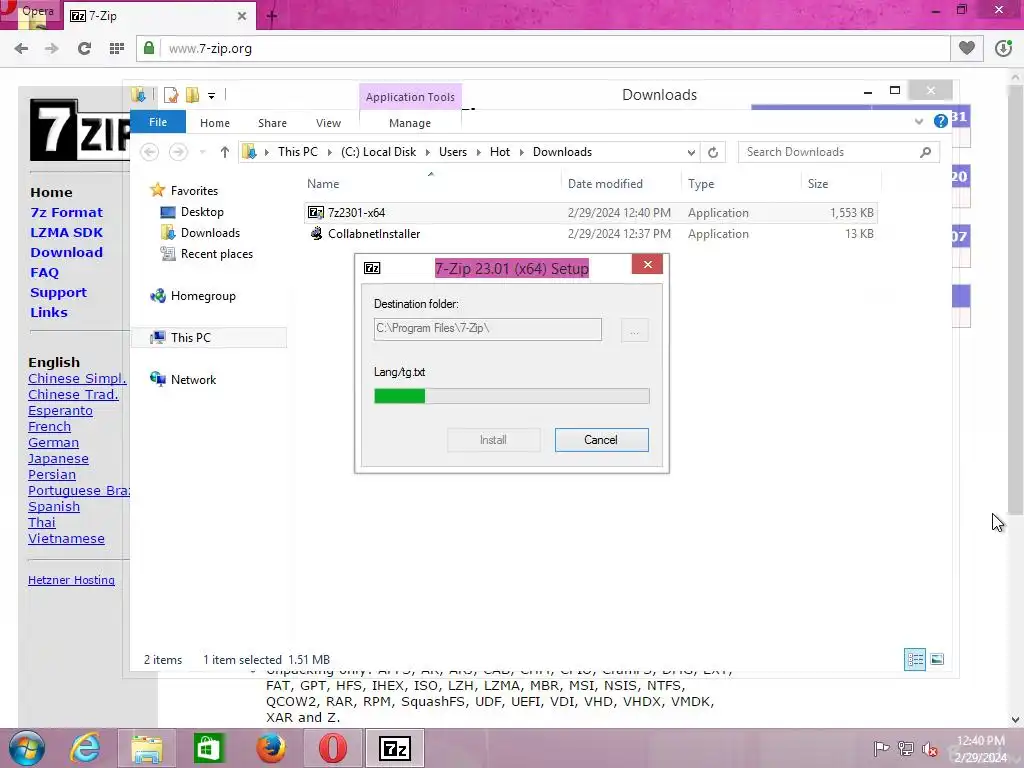
Task: Click the muted volume tray icon
Action: (929, 749)
